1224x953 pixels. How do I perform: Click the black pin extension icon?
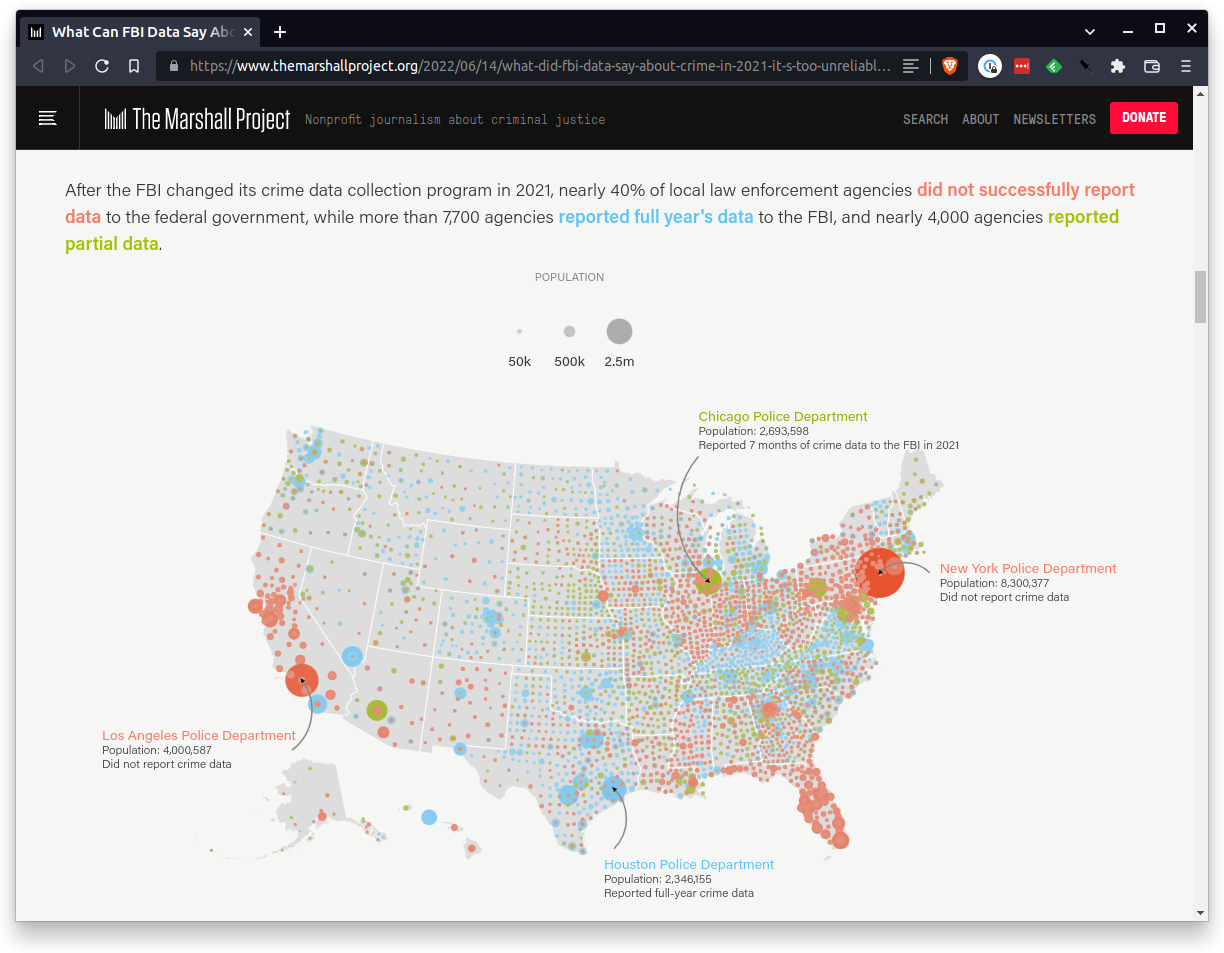[x=1086, y=66]
